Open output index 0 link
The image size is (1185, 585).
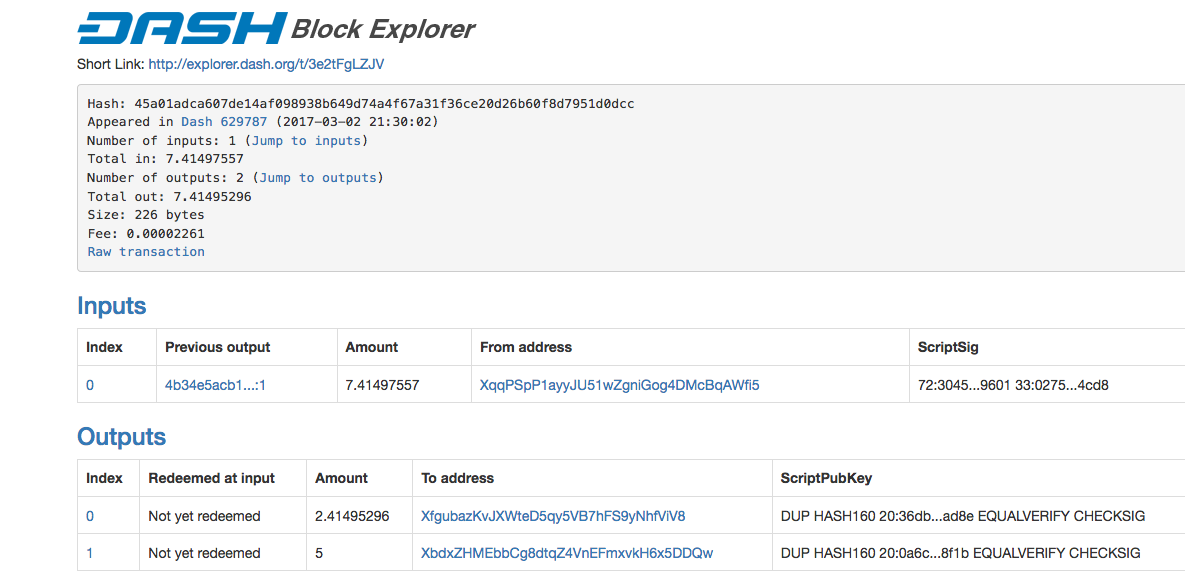[x=90, y=516]
